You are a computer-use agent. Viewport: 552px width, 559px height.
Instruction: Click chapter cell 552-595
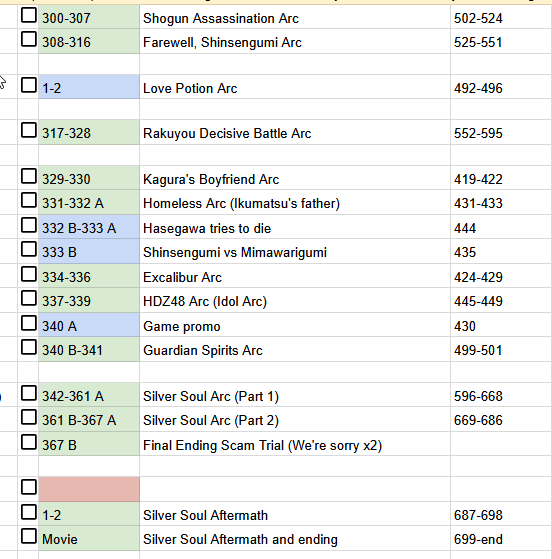tap(501, 132)
